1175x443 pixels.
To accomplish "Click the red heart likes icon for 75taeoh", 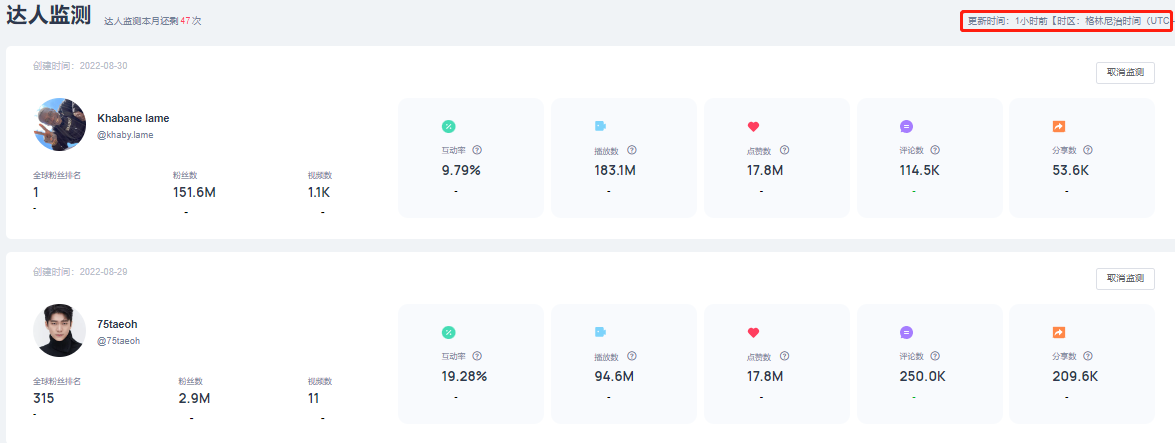I will click(x=754, y=332).
